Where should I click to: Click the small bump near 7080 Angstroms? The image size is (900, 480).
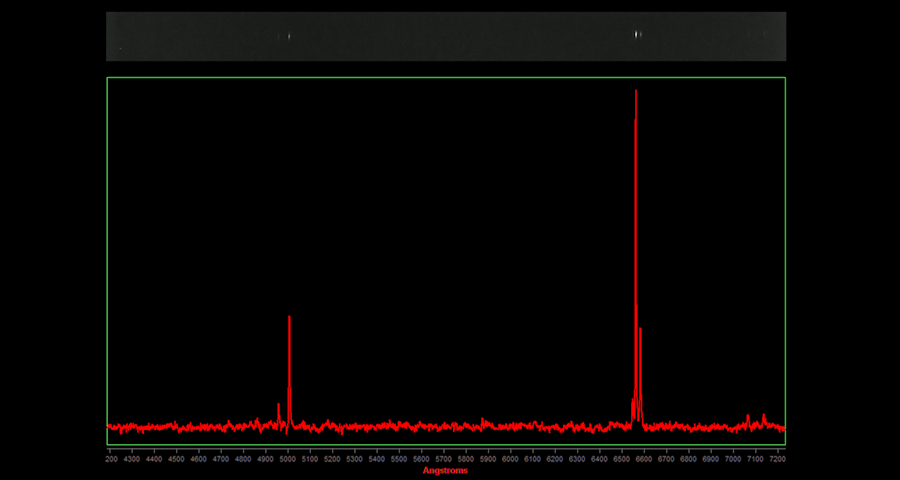tap(748, 416)
